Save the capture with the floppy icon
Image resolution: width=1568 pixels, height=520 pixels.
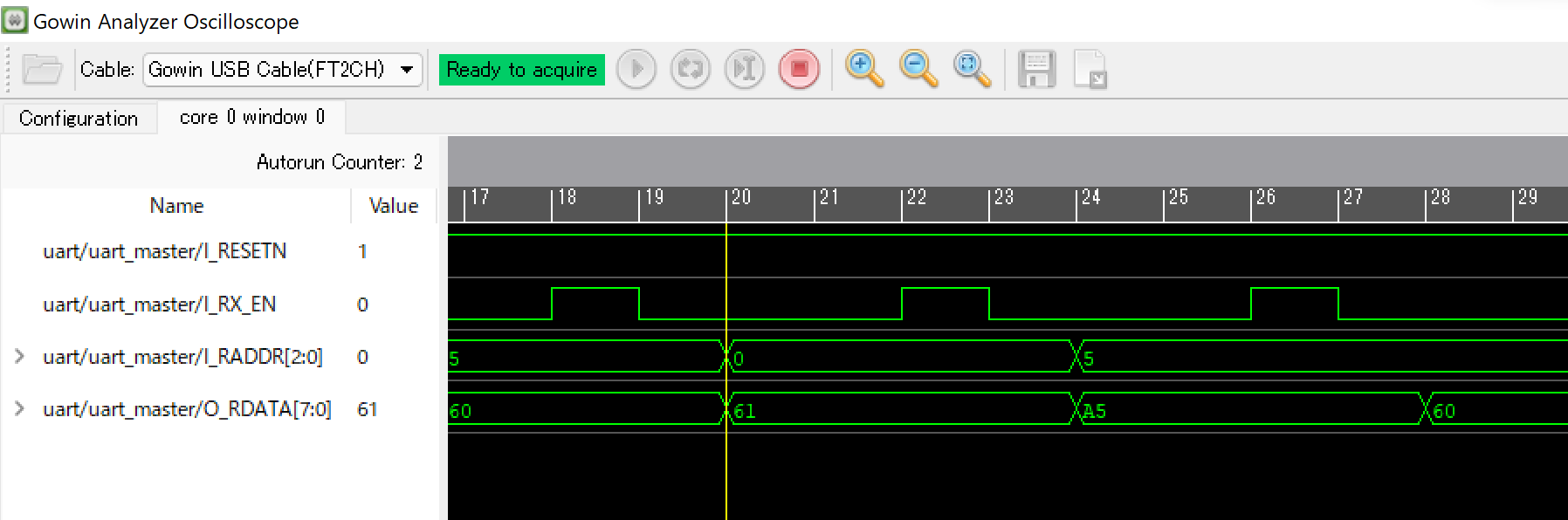[x=1036, y=69]
